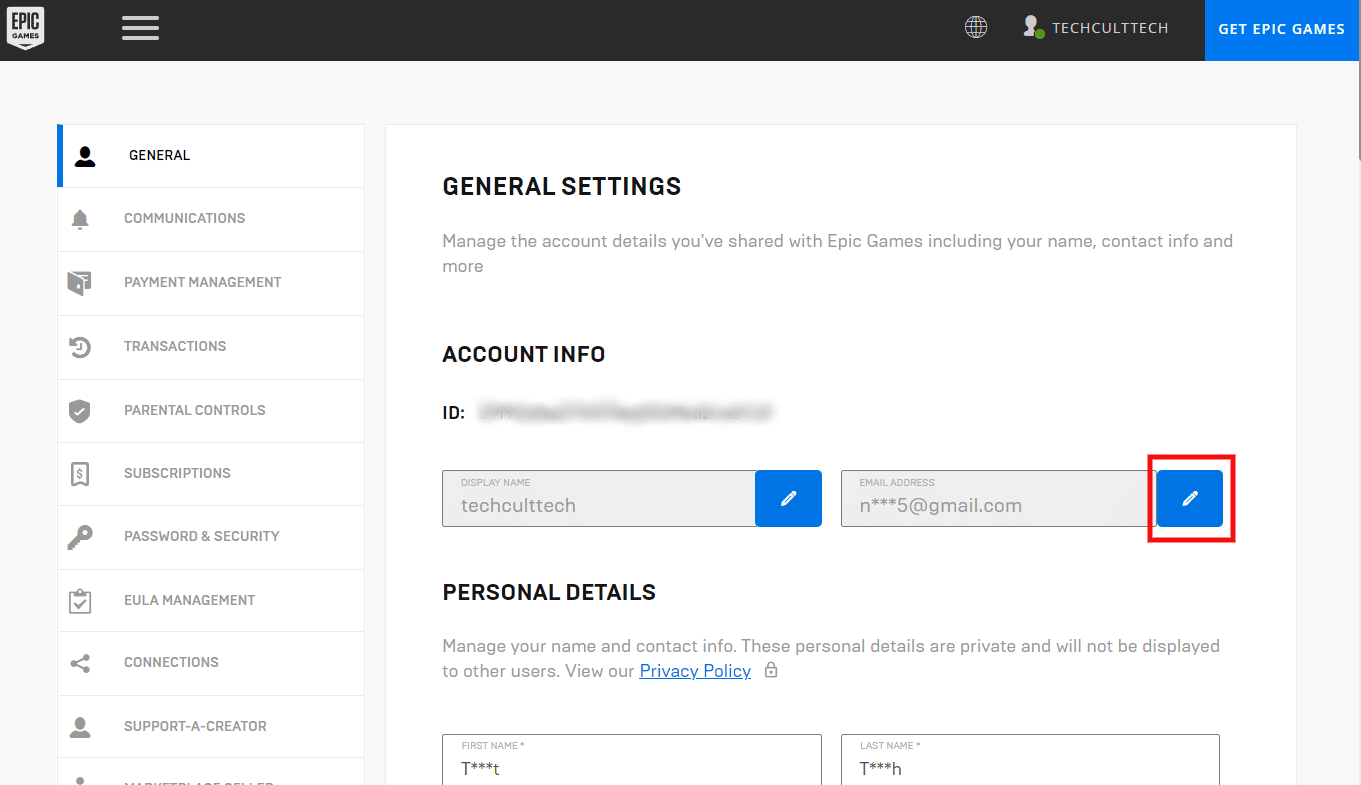1361x785 pixels.
Task: Open the PASSWORD & SECURITY tab
Action: click(x=211, y=537)
